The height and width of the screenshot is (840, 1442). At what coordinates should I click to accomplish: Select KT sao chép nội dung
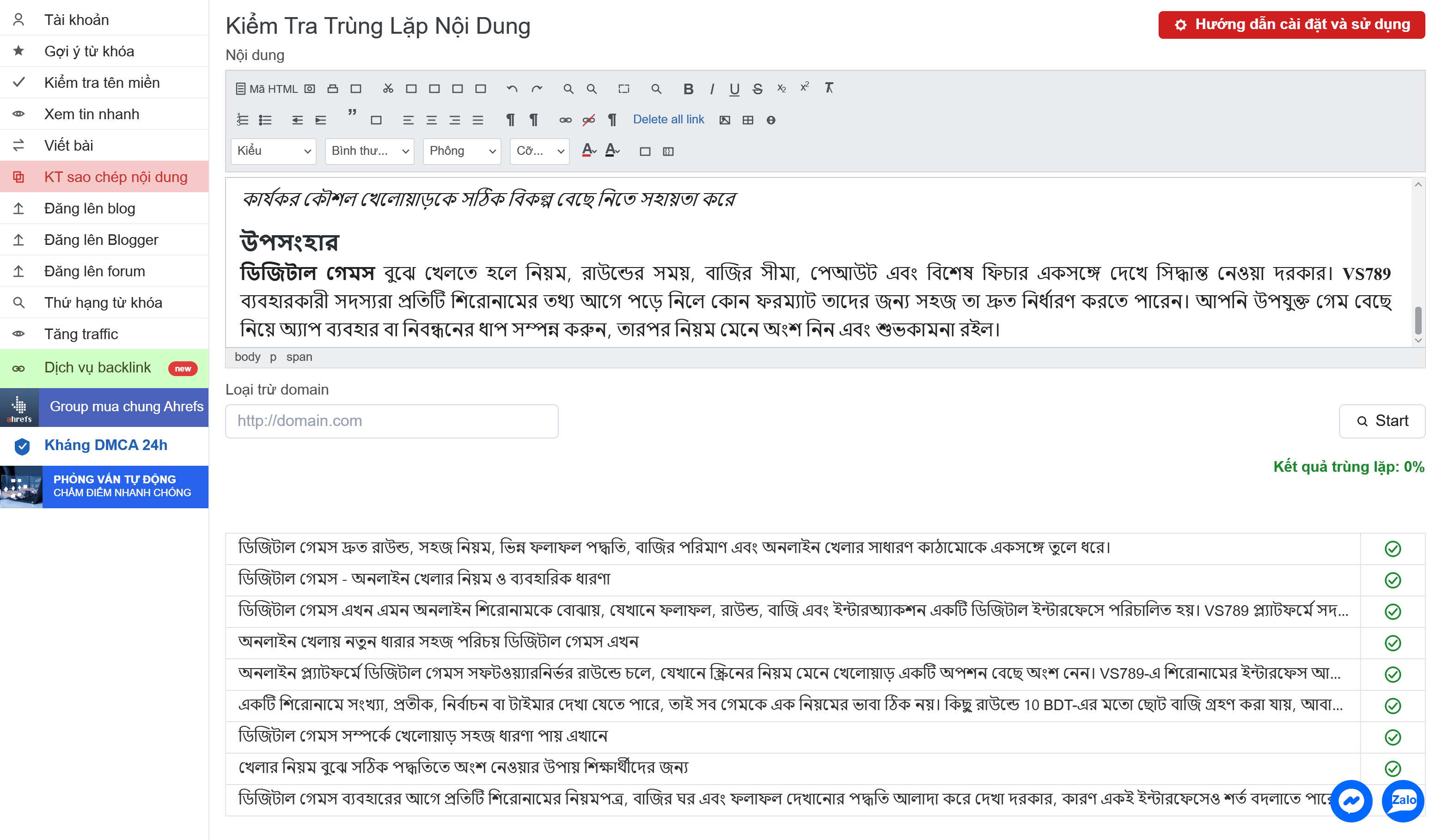[104, 177]
